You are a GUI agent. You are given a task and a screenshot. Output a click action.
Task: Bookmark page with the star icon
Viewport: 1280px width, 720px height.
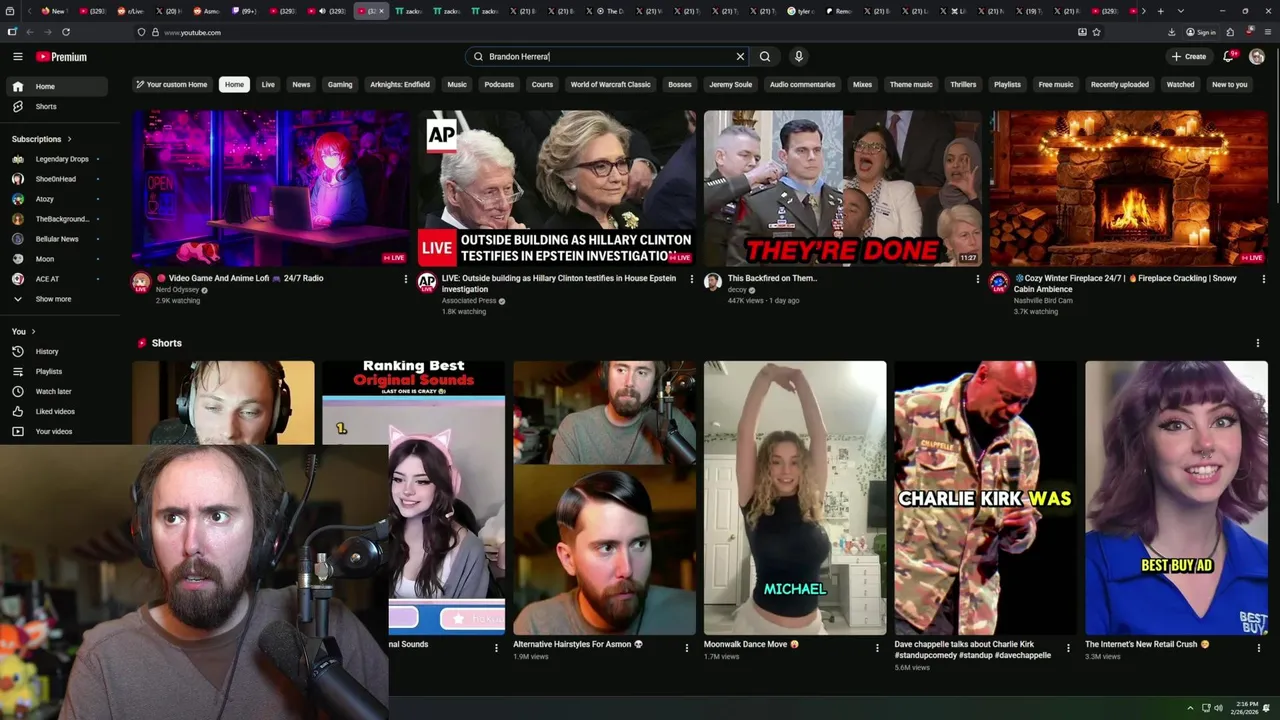pyautogui.click(x=1097, y=32)
